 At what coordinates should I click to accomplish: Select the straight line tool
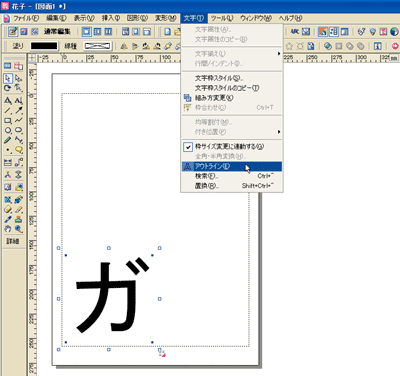[x=8, y=110]
